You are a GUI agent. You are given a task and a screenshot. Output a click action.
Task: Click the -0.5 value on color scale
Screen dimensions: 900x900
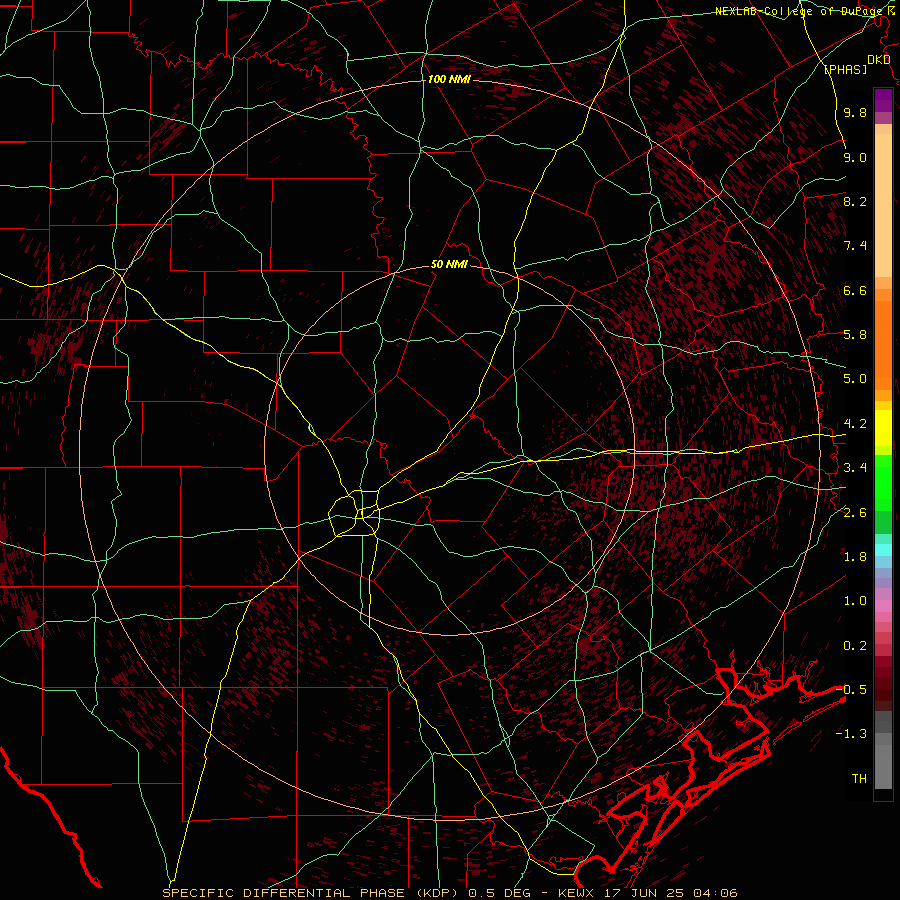click(851, 689)
